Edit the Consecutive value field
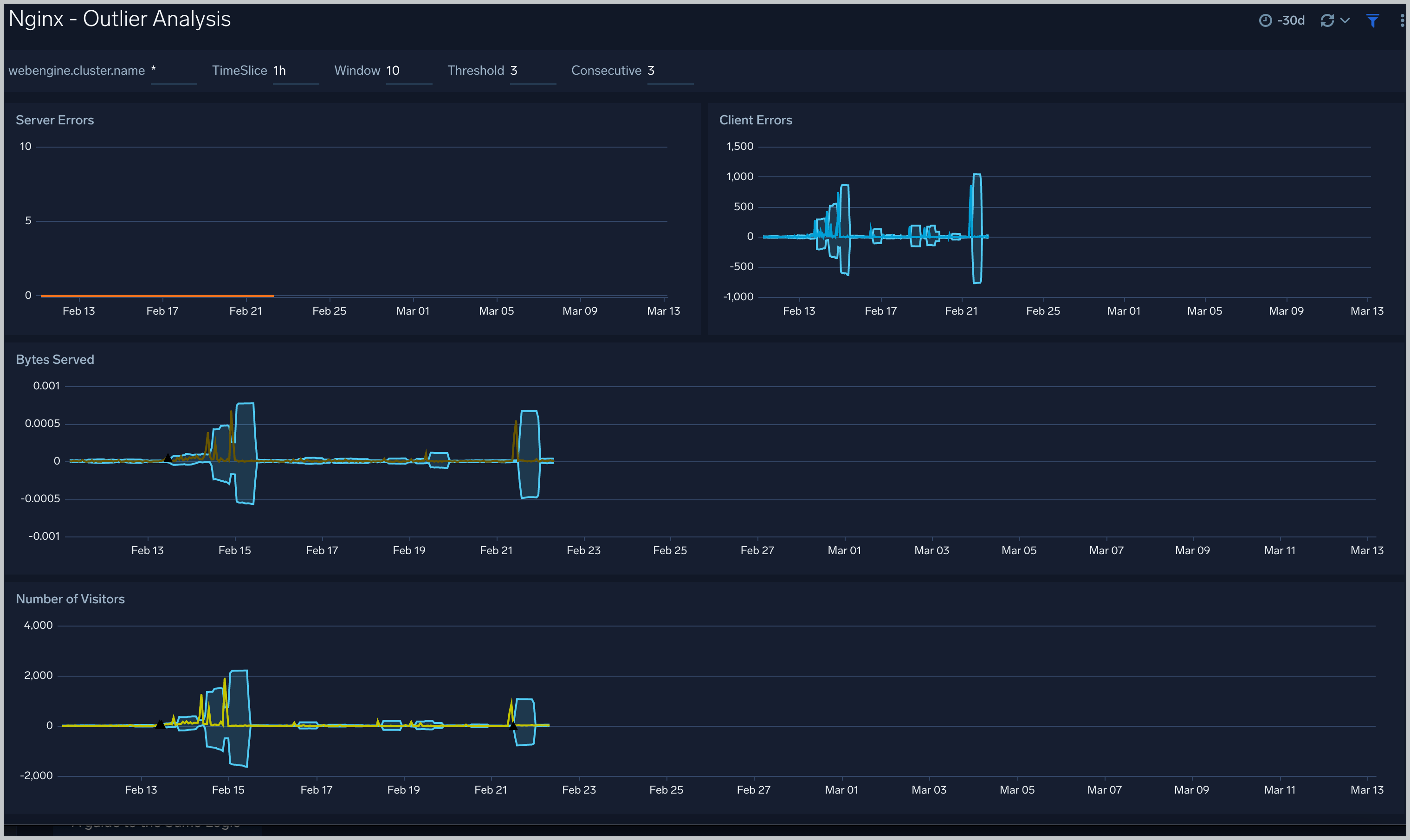This screenshot has width=1410, height=840. click(670, 71)
